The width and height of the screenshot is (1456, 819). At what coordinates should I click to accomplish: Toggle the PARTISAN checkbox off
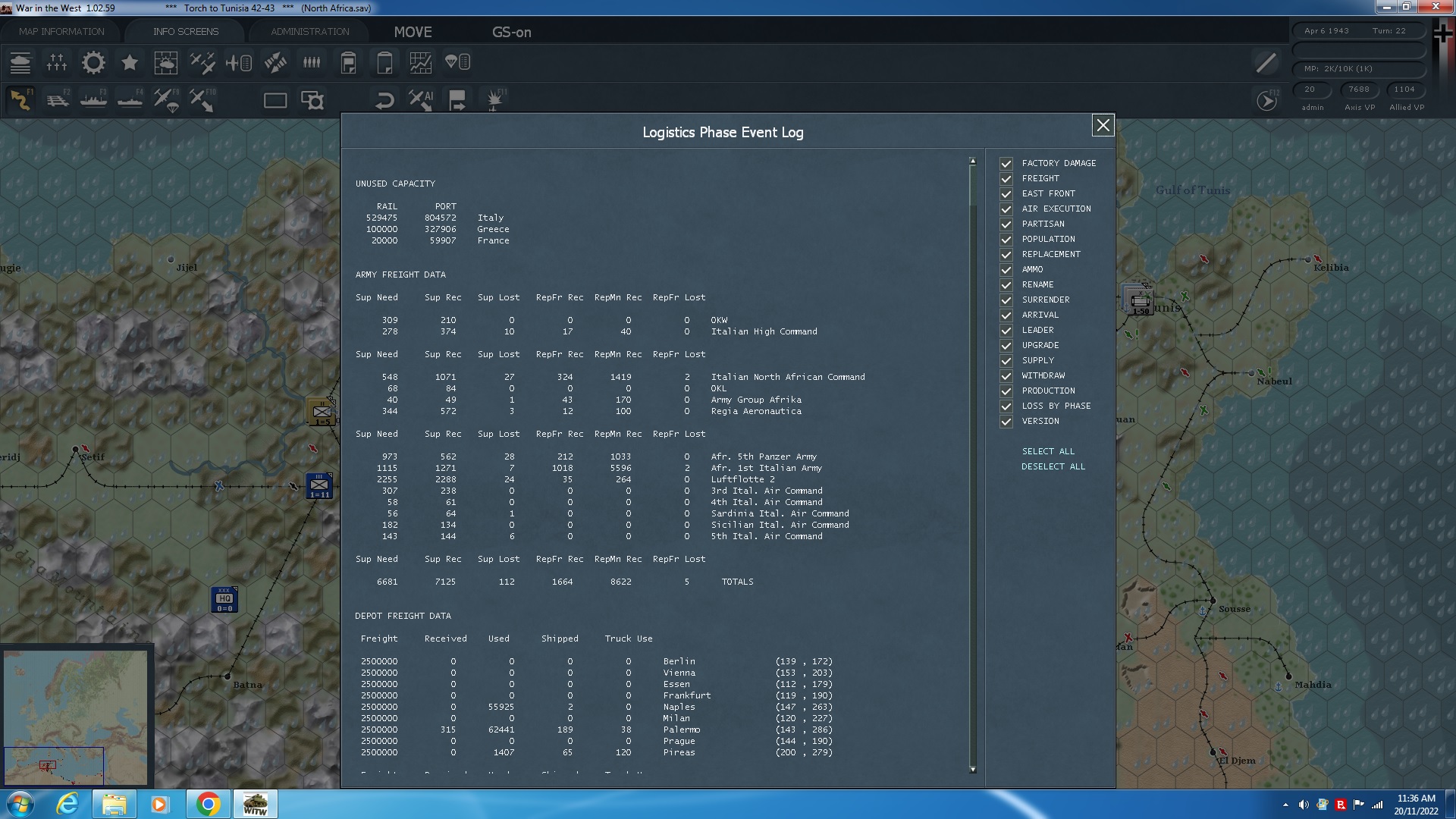1006,224
